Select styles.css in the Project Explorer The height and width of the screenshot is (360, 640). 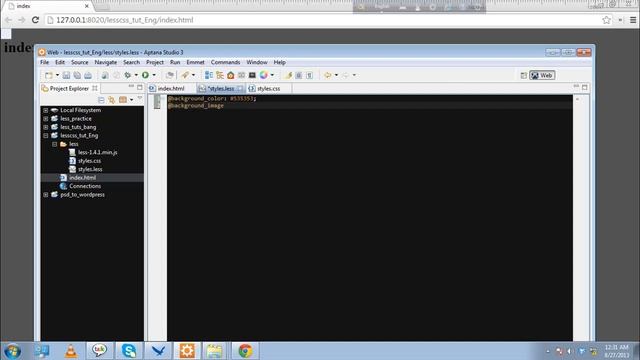tap(89, 161)
